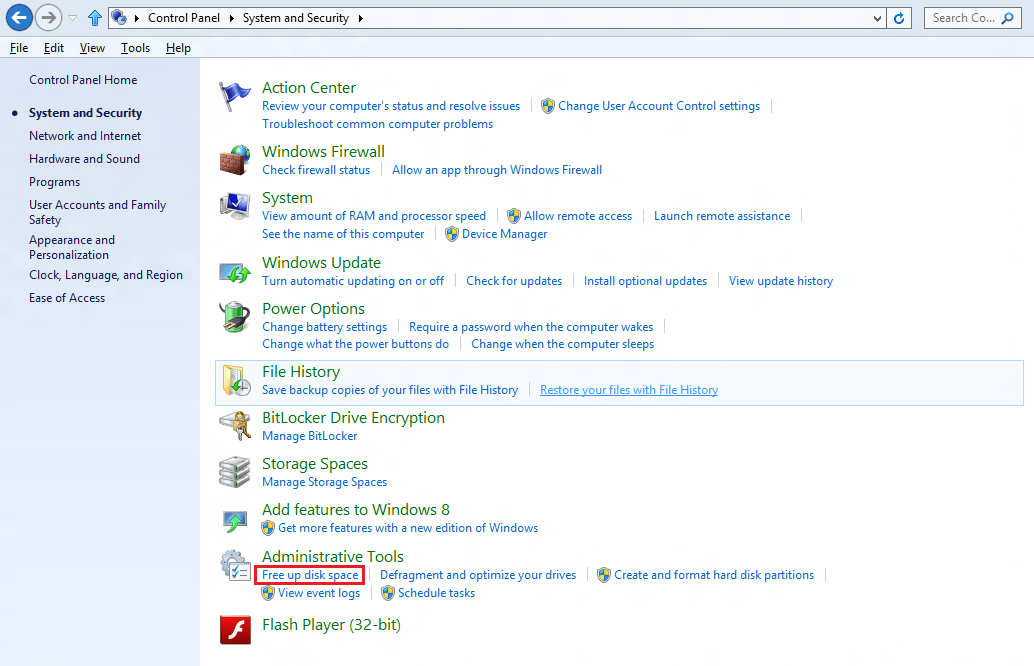Screen dimensions: 1034x666
Task: Click the Action Center flag icon
Action: [235, 97]
